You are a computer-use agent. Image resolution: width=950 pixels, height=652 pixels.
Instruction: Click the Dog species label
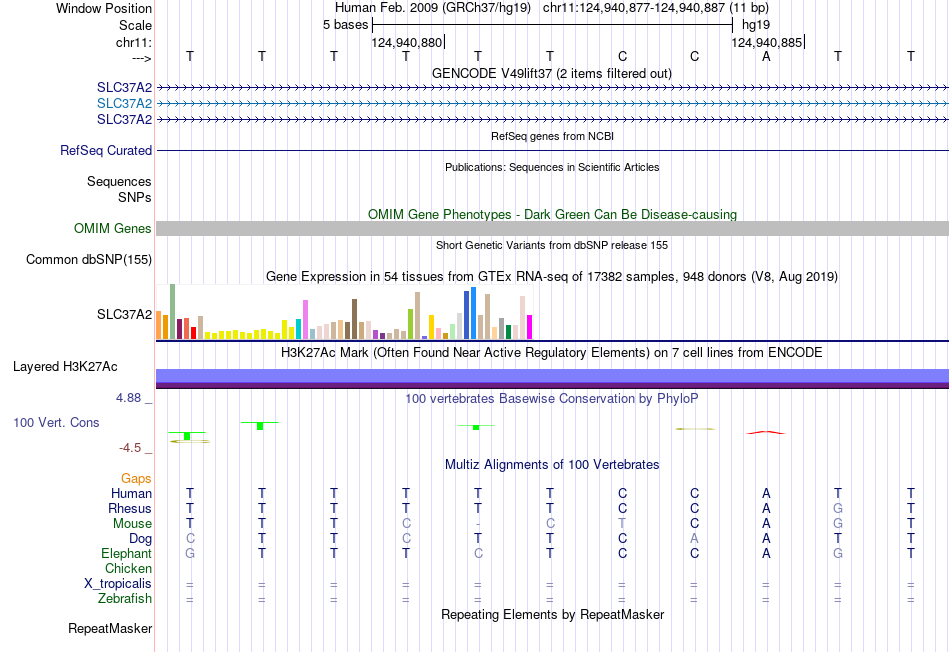[140, 539]
